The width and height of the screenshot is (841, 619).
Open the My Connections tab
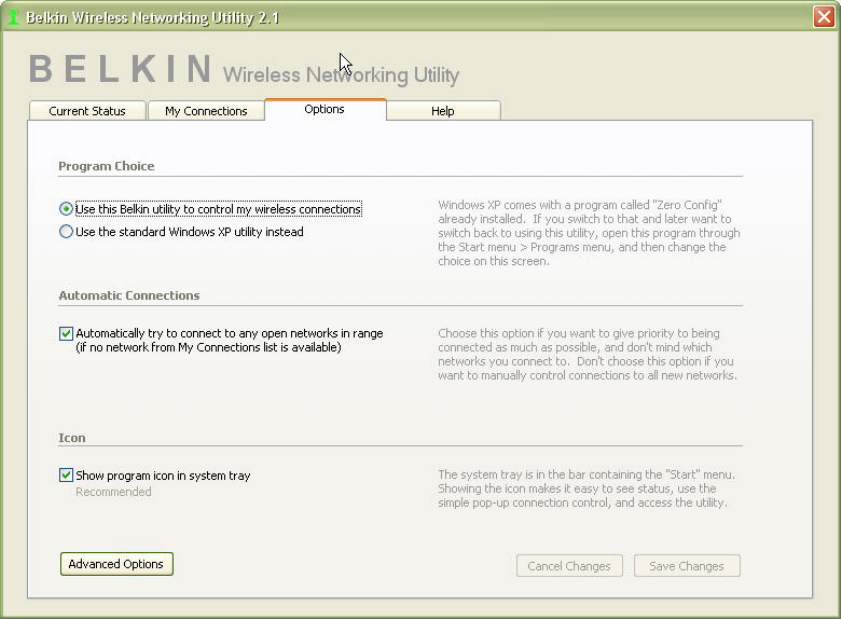click(x=206, y=111)
